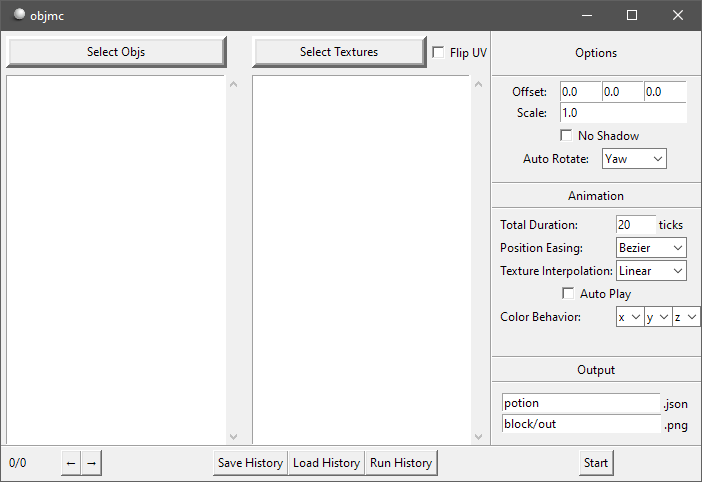Click the Run History button
Viewport: 702px width, 482px height.
point(401,463)
